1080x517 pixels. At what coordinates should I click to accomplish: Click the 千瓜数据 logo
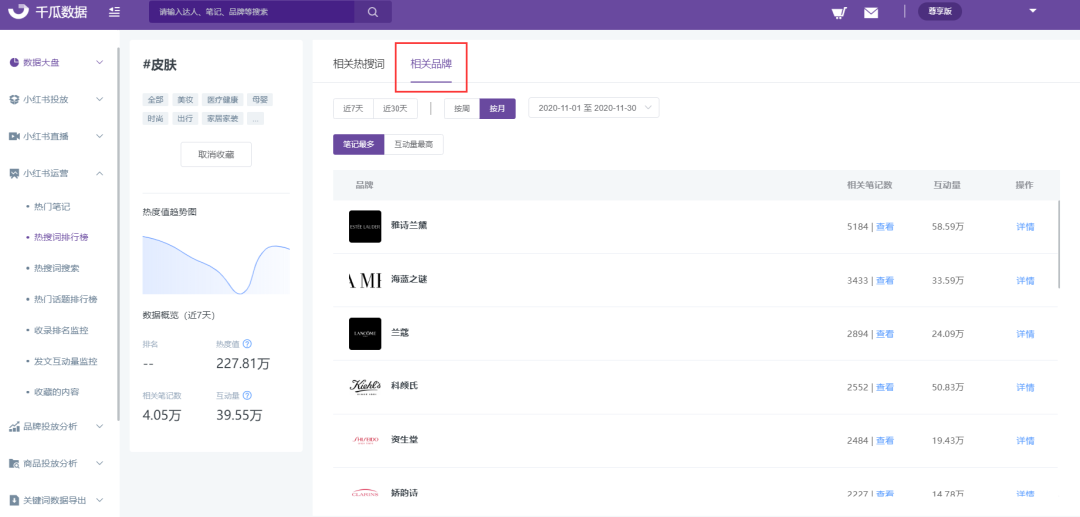pyautogui.click(x=49, y=12)
